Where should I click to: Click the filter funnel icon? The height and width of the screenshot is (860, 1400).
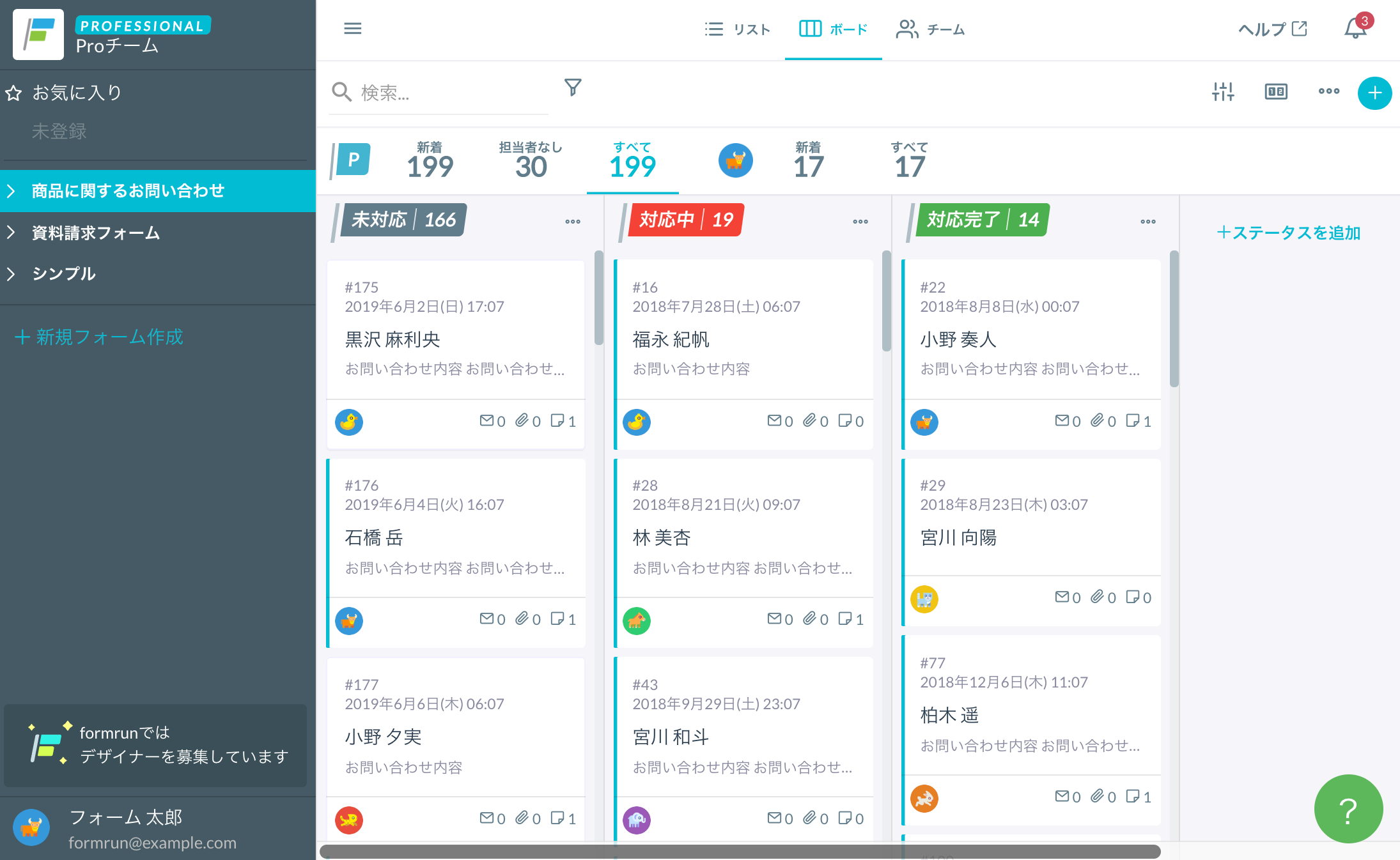click(573, 88)
